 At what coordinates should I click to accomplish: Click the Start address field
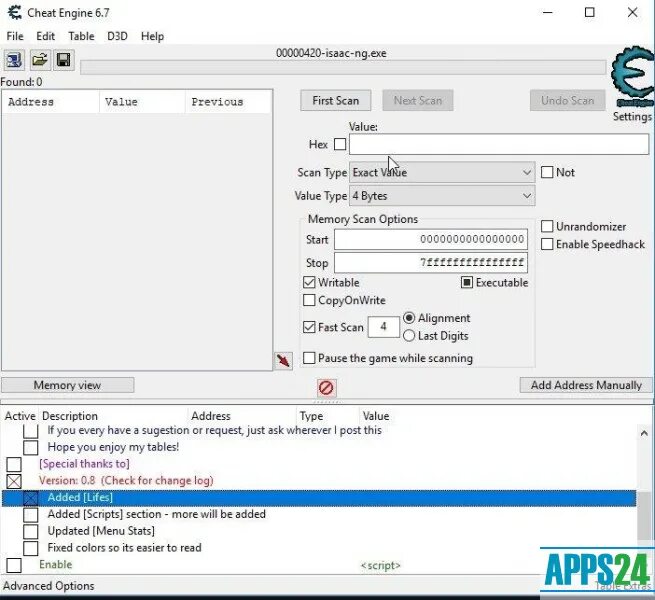(431, 239)
